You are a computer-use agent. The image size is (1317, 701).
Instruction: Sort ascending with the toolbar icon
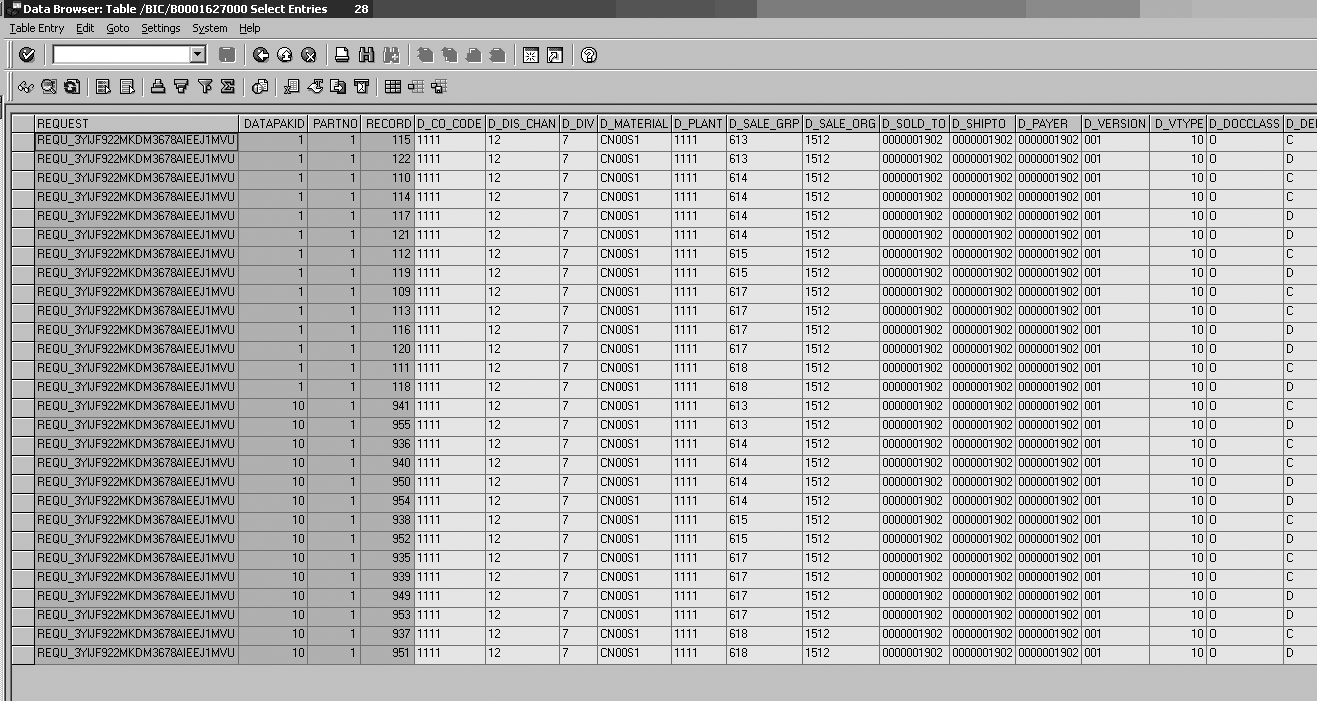click(x=158, y=87)
